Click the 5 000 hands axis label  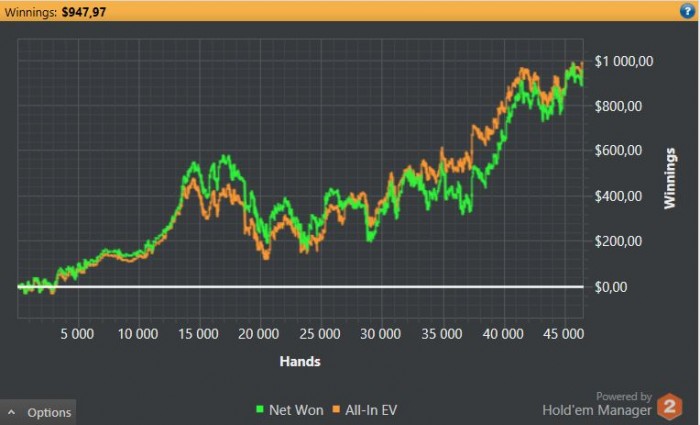click(x=77, y=334)
